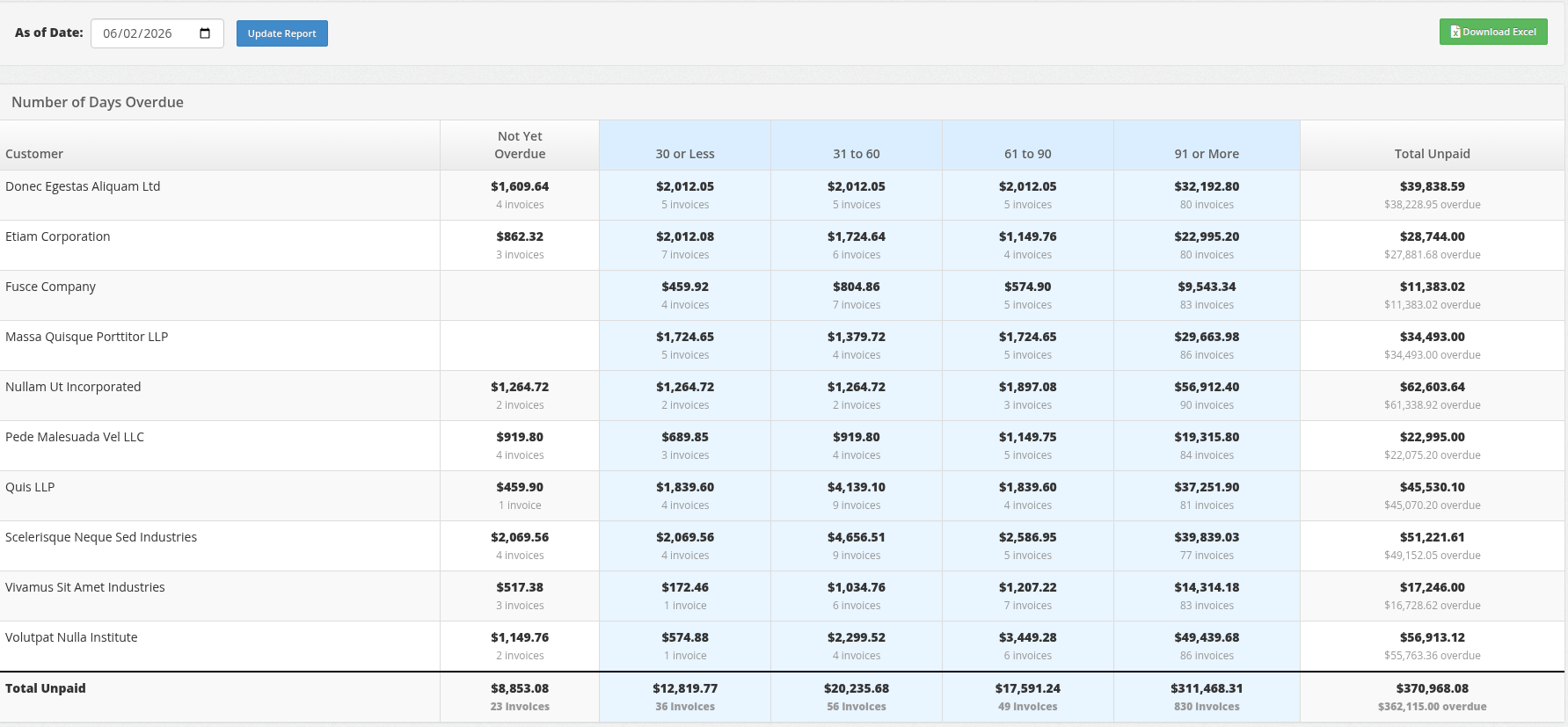Click Scelerisque Neque Sed Industries 31 to 60 amount
This screenshot has width=1568, height=727.
click(x=856, y=537)
